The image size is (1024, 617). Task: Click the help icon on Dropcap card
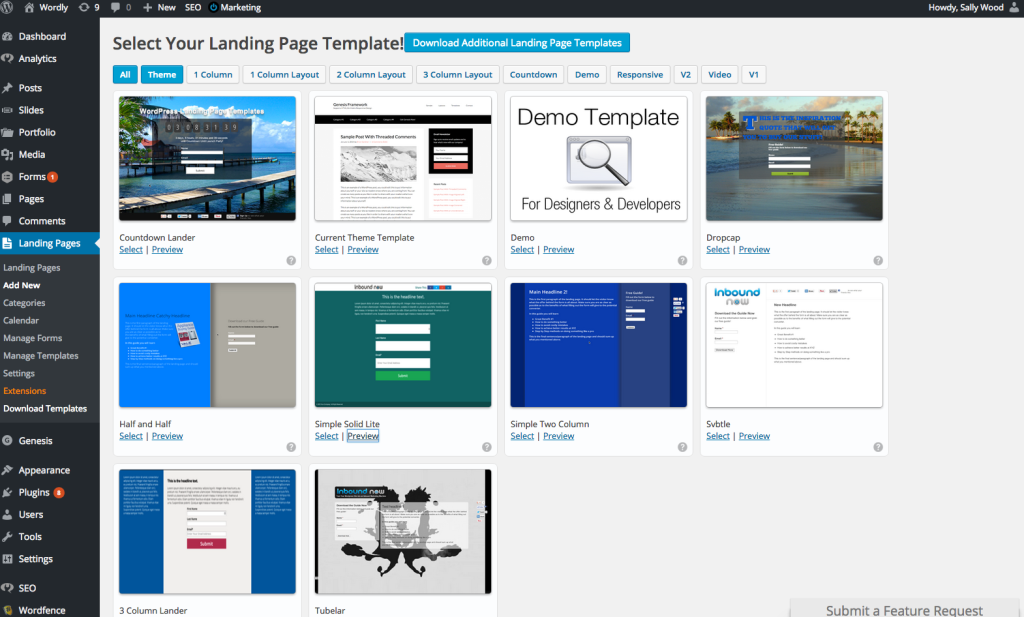click(878, 260)
